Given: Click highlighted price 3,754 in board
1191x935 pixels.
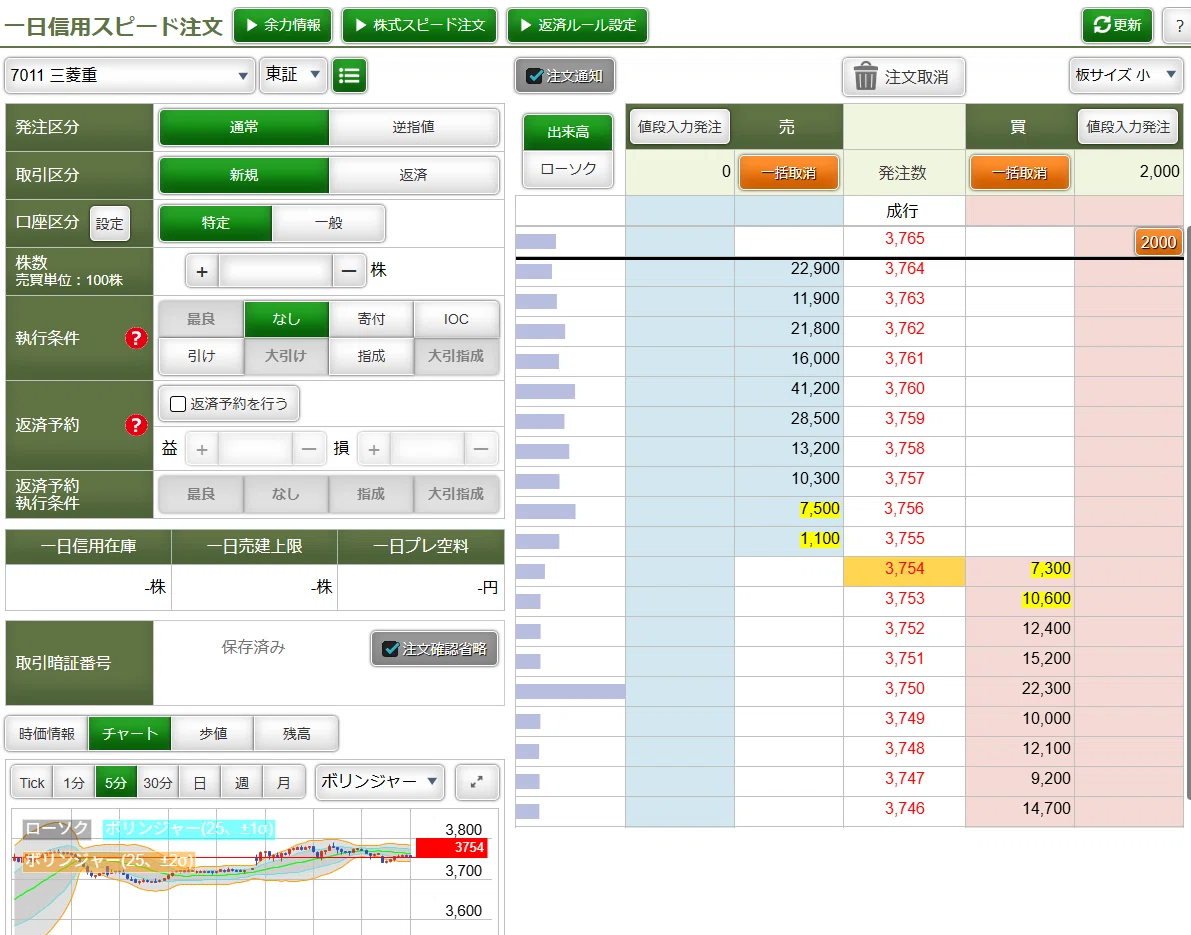Looking at the screenshot, I should click(x=904, y=569).
